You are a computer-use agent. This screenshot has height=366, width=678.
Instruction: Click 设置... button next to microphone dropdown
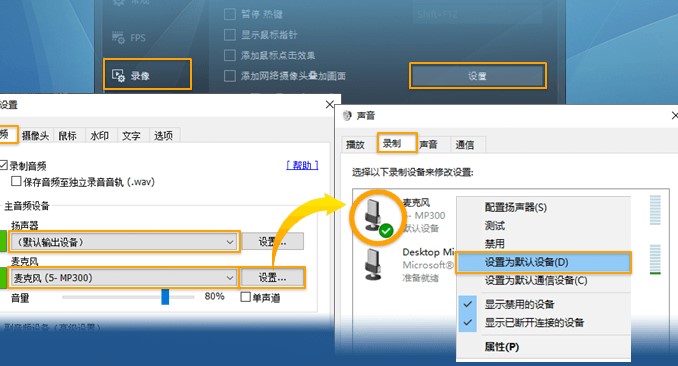[272, 277]
